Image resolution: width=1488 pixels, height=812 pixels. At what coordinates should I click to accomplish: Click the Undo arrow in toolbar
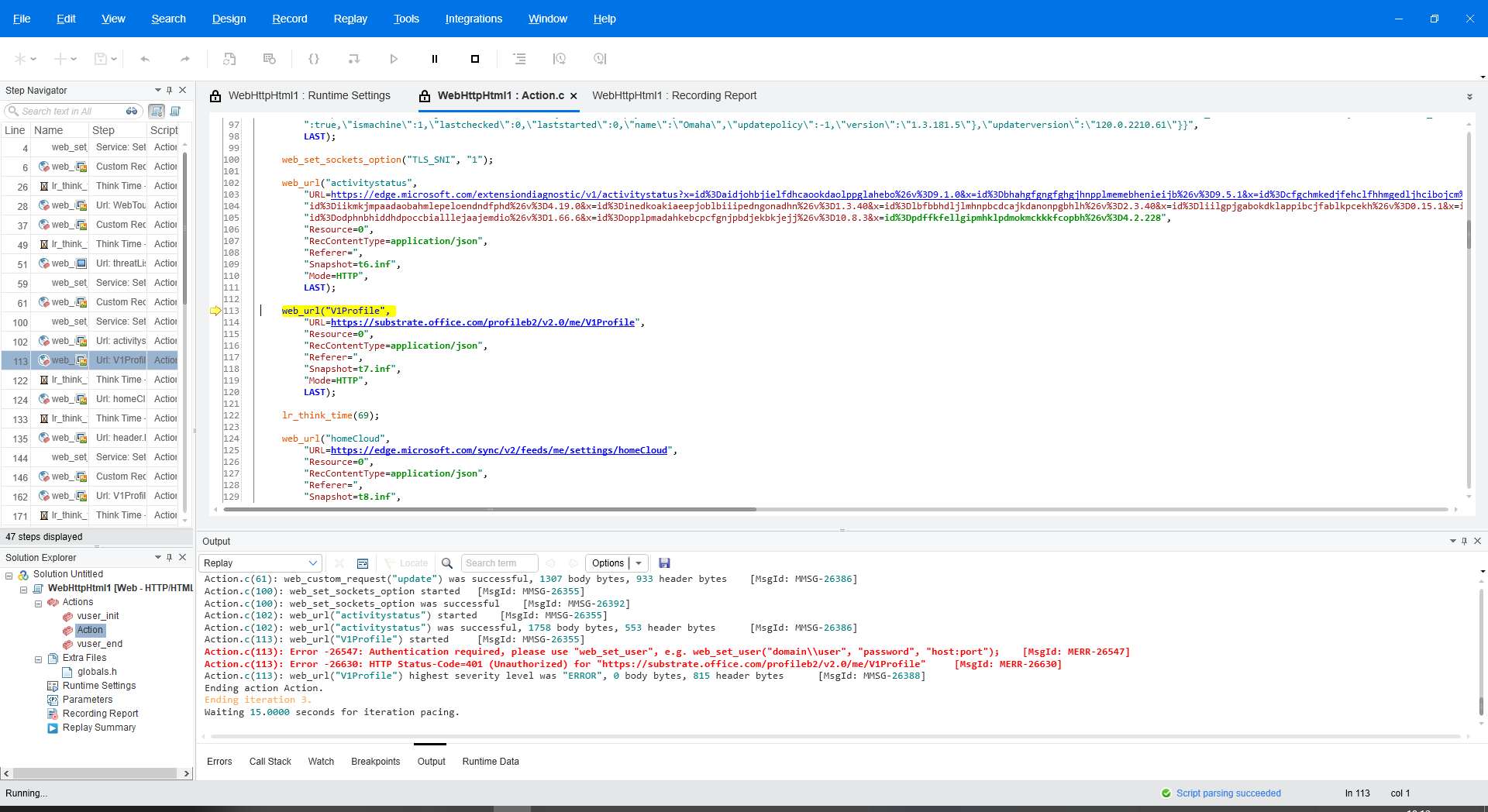point(145,59)
